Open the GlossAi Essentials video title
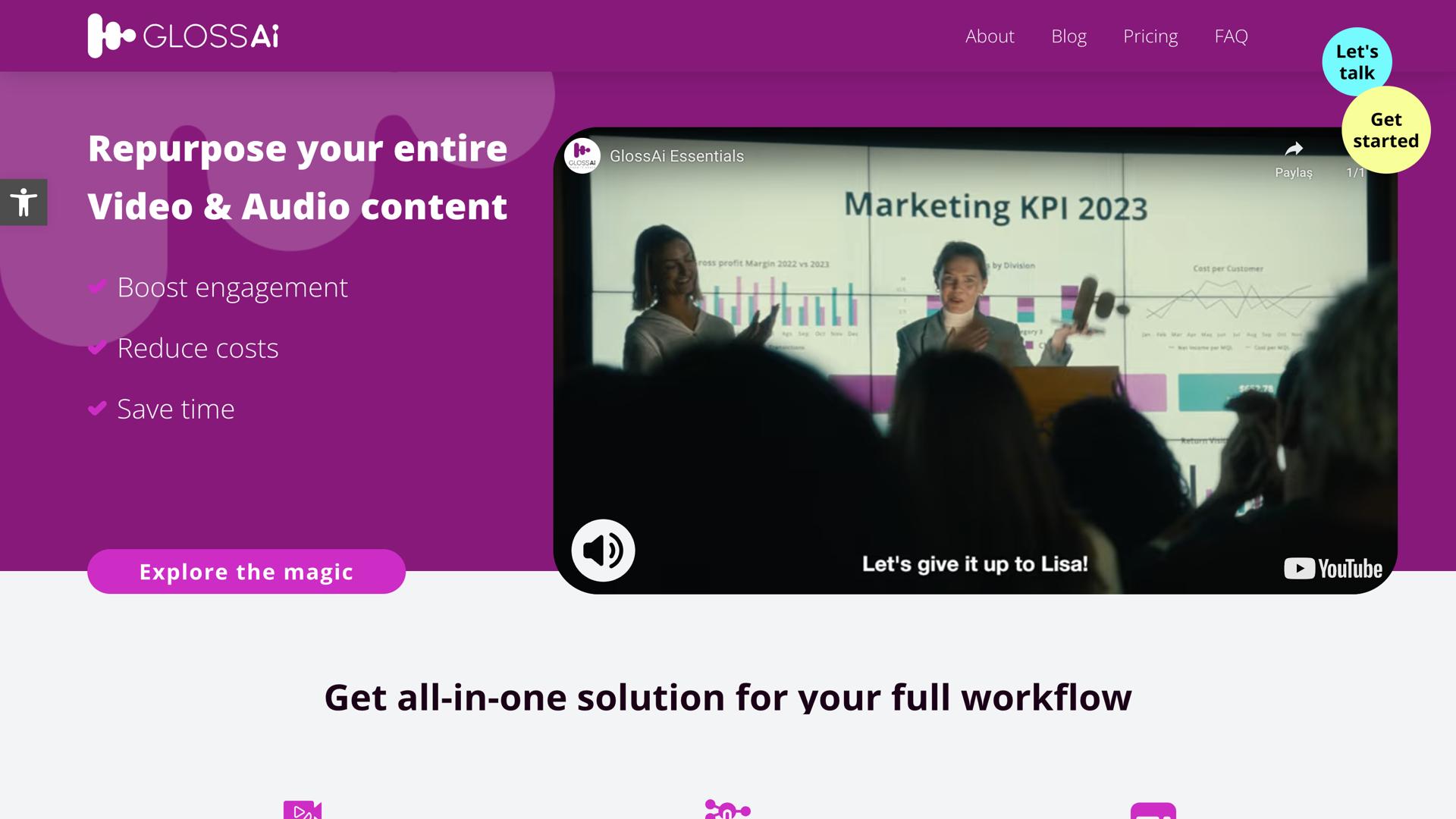 click(x=676, y=156)
